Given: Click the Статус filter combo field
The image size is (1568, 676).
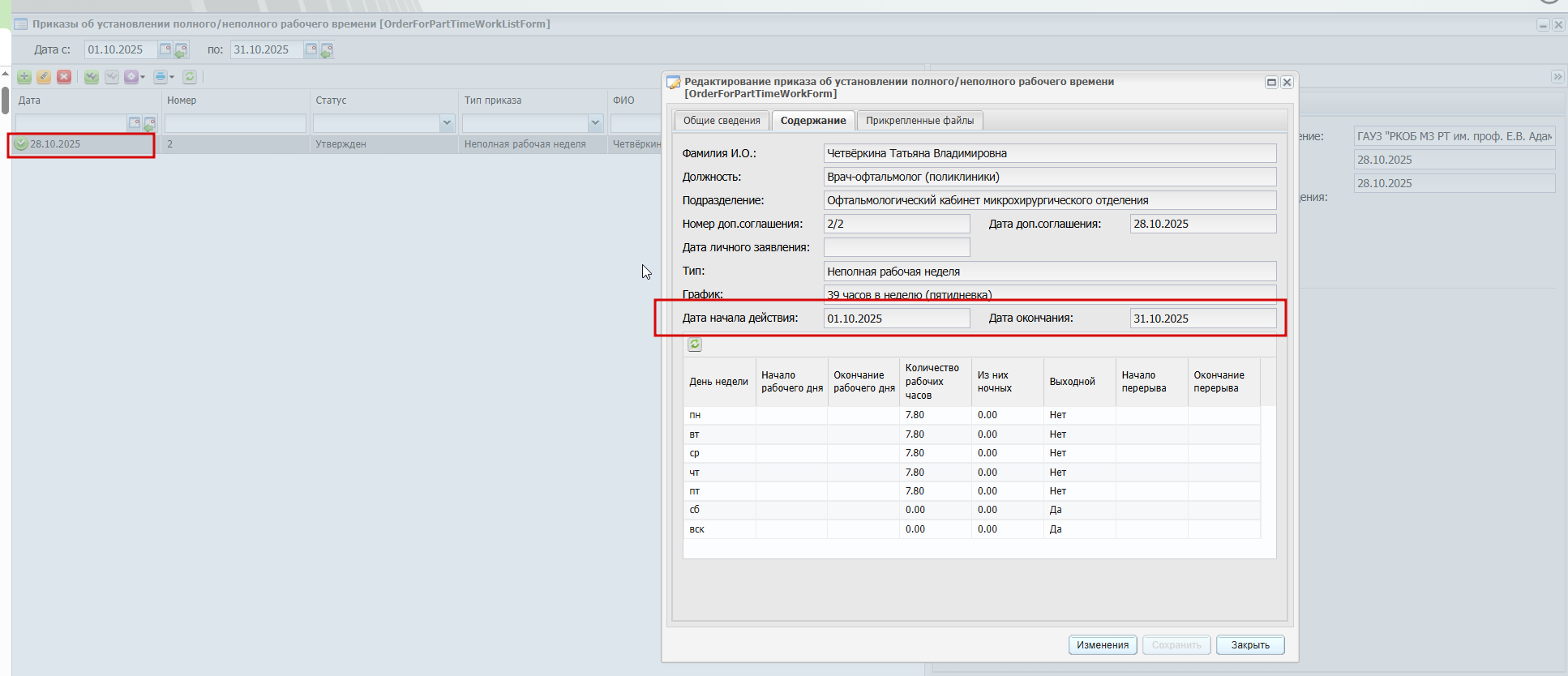Looking at the screenshot, I should tap(376, 123).
